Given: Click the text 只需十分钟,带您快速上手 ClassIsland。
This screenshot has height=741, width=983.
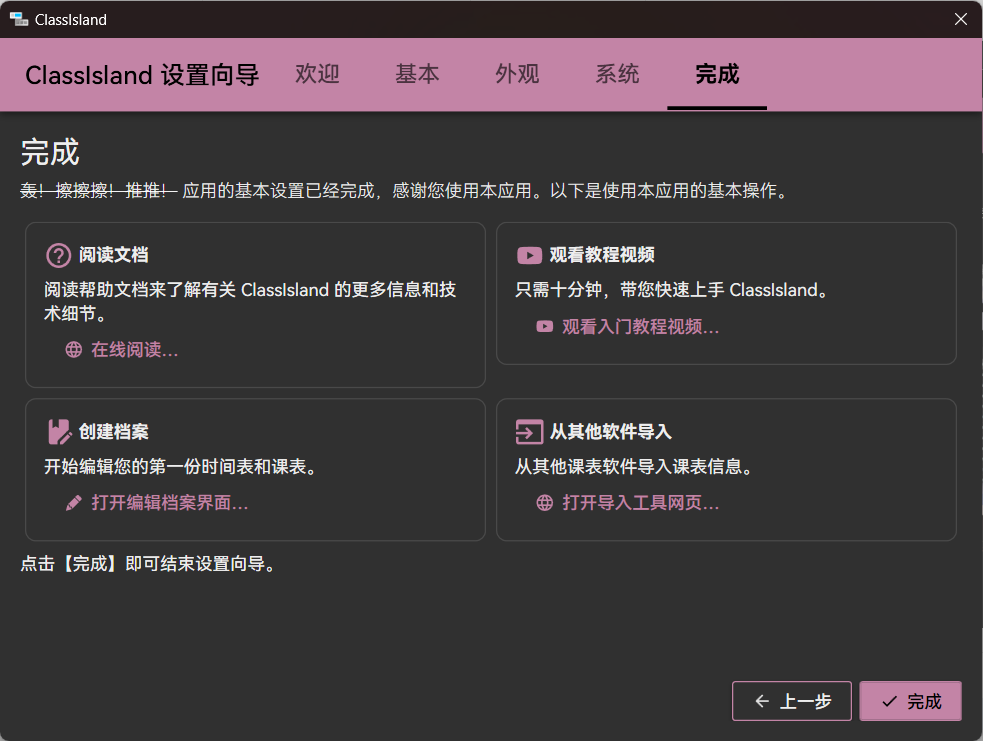Looking at the screenshot, I should click(671, 290).
